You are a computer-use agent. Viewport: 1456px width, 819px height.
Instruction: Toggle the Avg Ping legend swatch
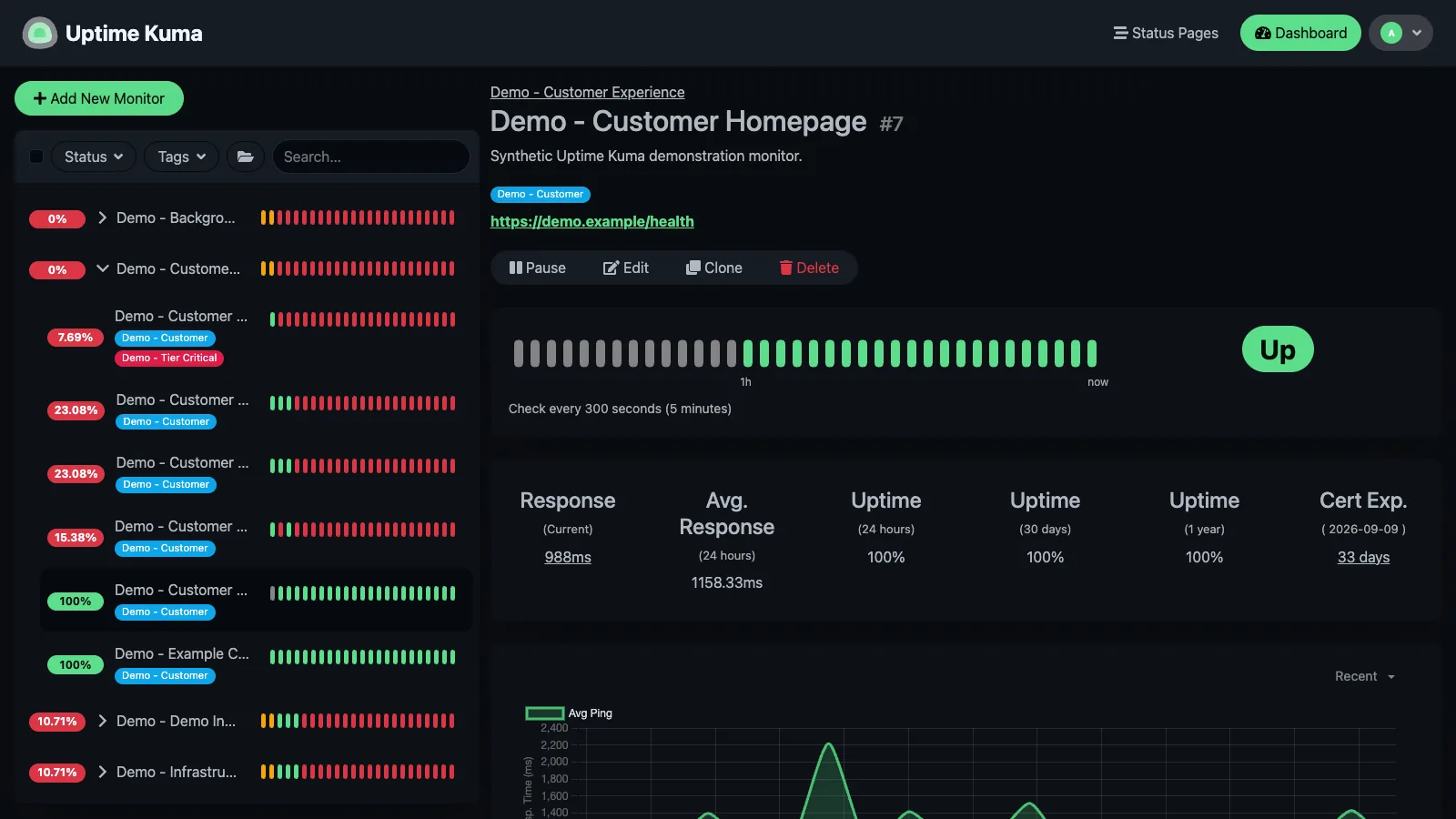coord(545,713)
